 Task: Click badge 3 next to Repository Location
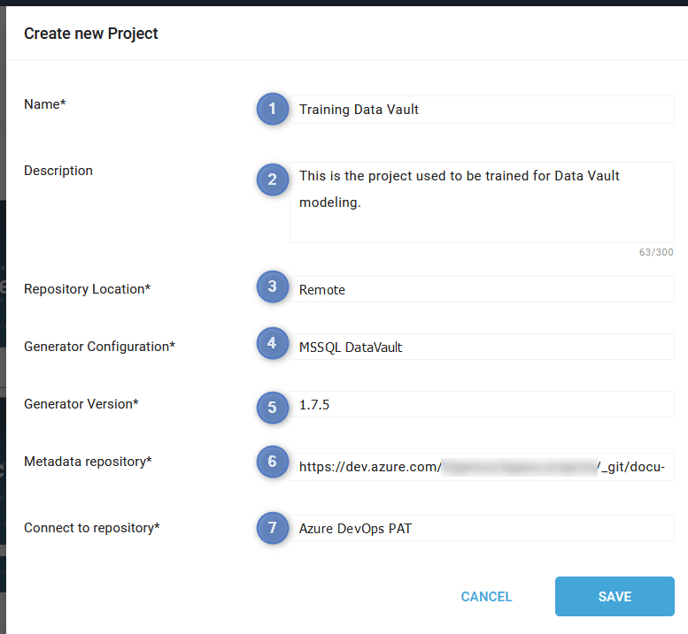click(272, 287)
